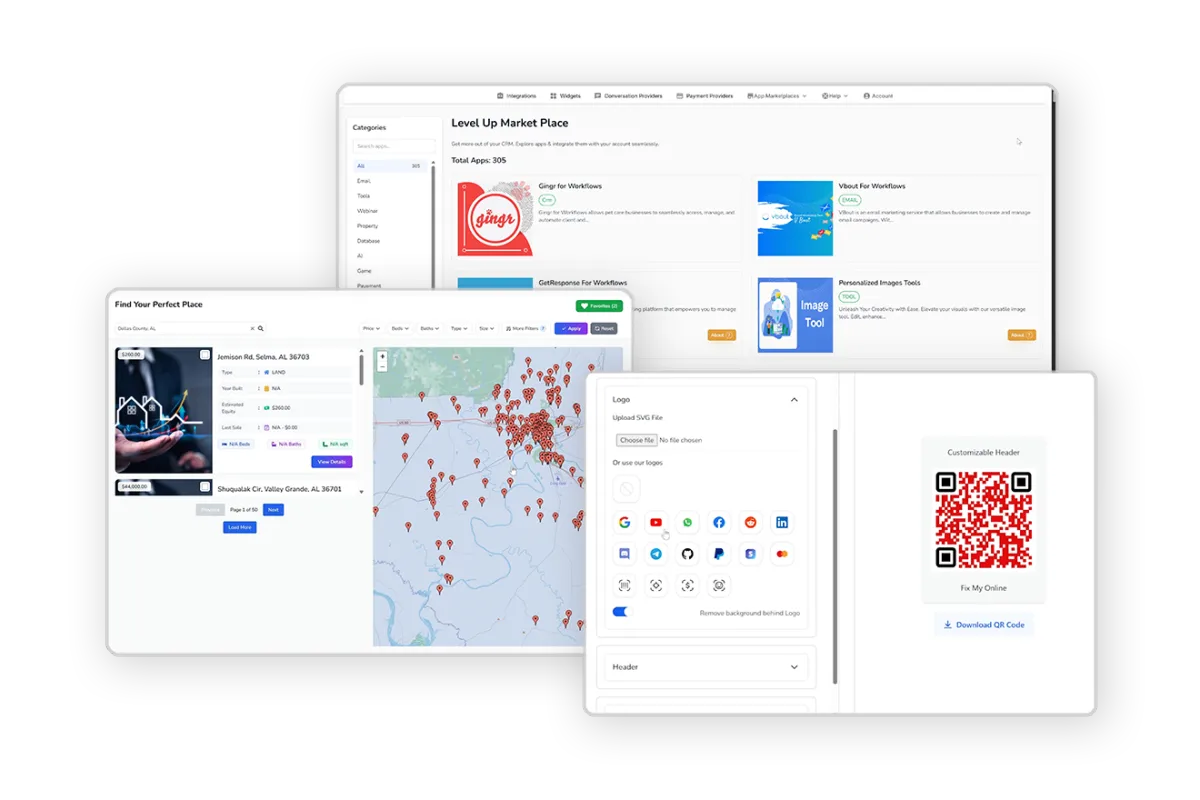Pick the Stripe logo option
This screenshot has width=1200, height=800.
coord(751,553)
